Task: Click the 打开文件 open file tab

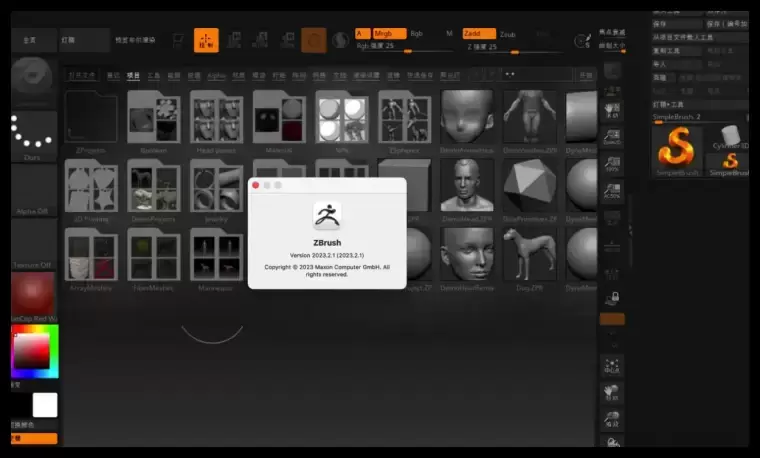Action: click(82, 76)
